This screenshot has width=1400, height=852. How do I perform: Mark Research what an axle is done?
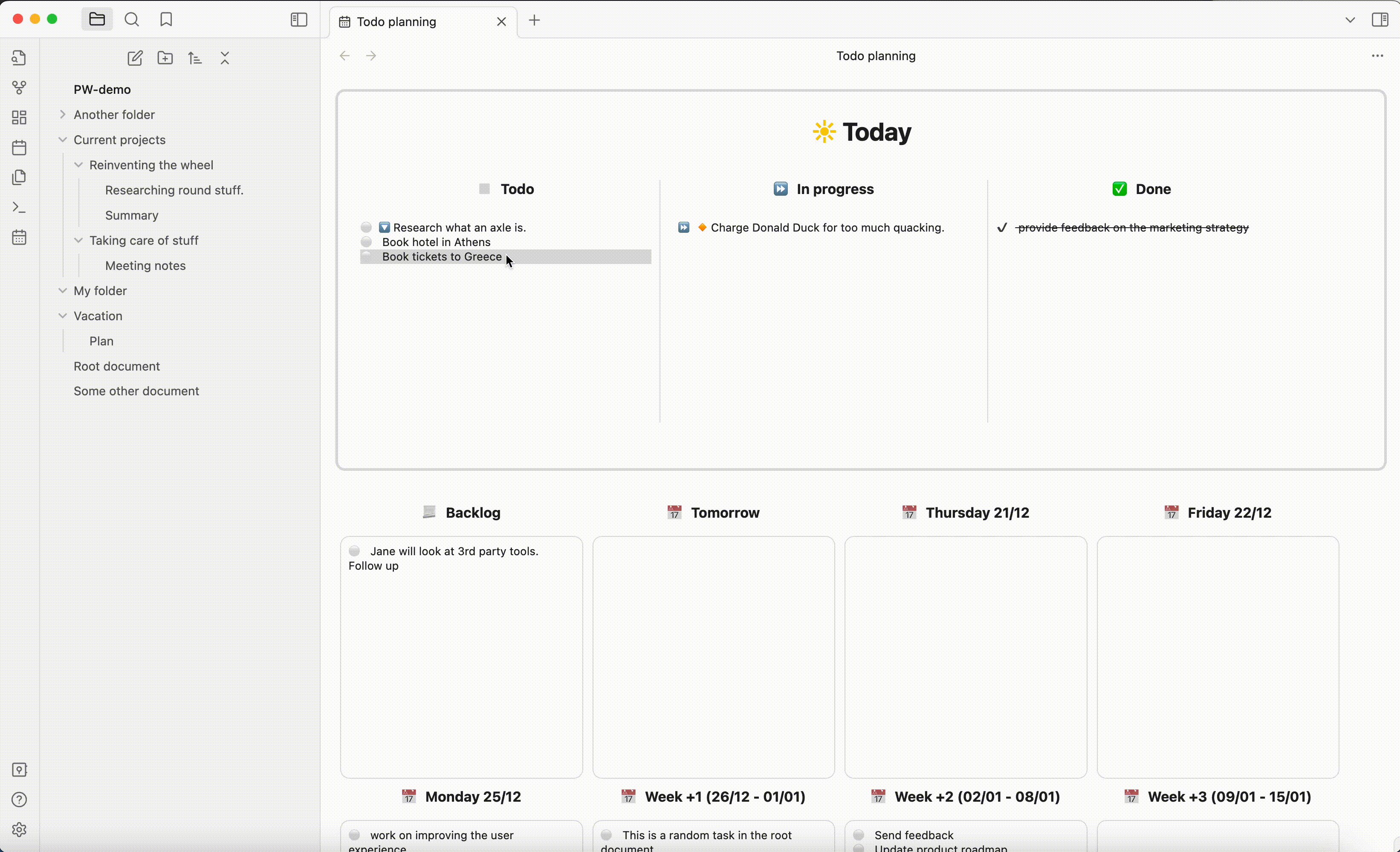(367, 227)
